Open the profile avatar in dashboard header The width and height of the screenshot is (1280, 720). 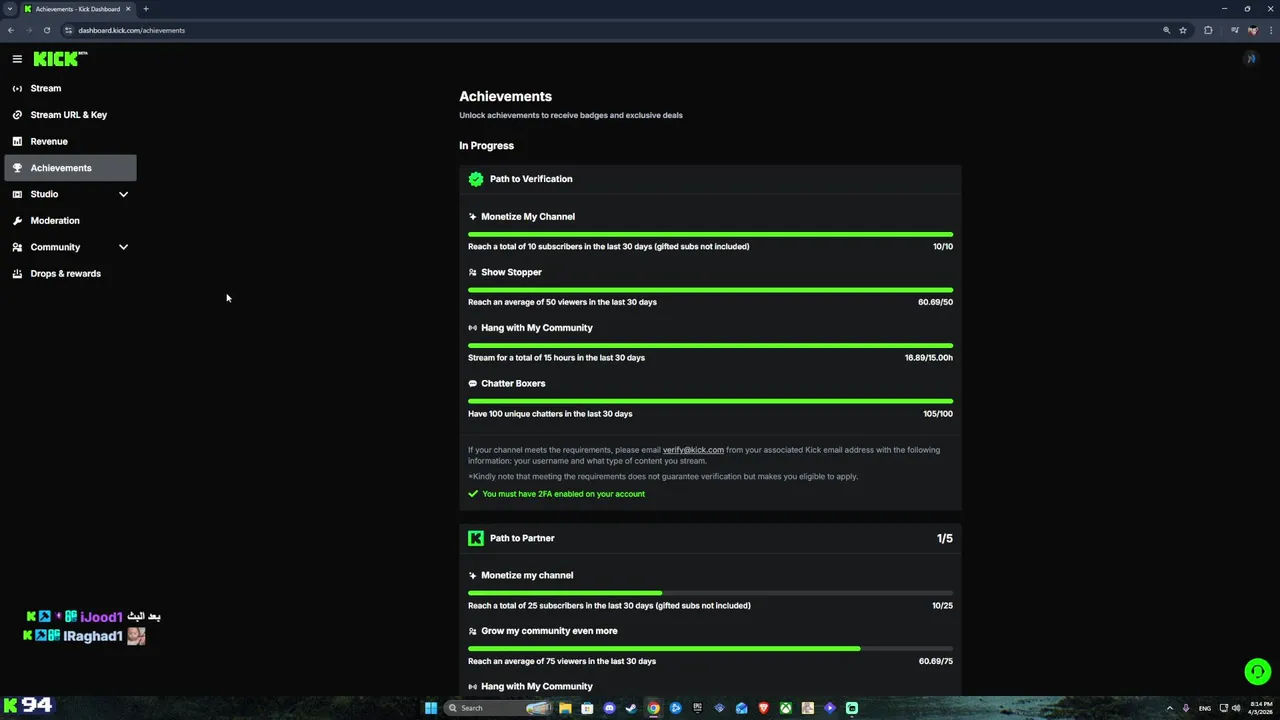1250,59
